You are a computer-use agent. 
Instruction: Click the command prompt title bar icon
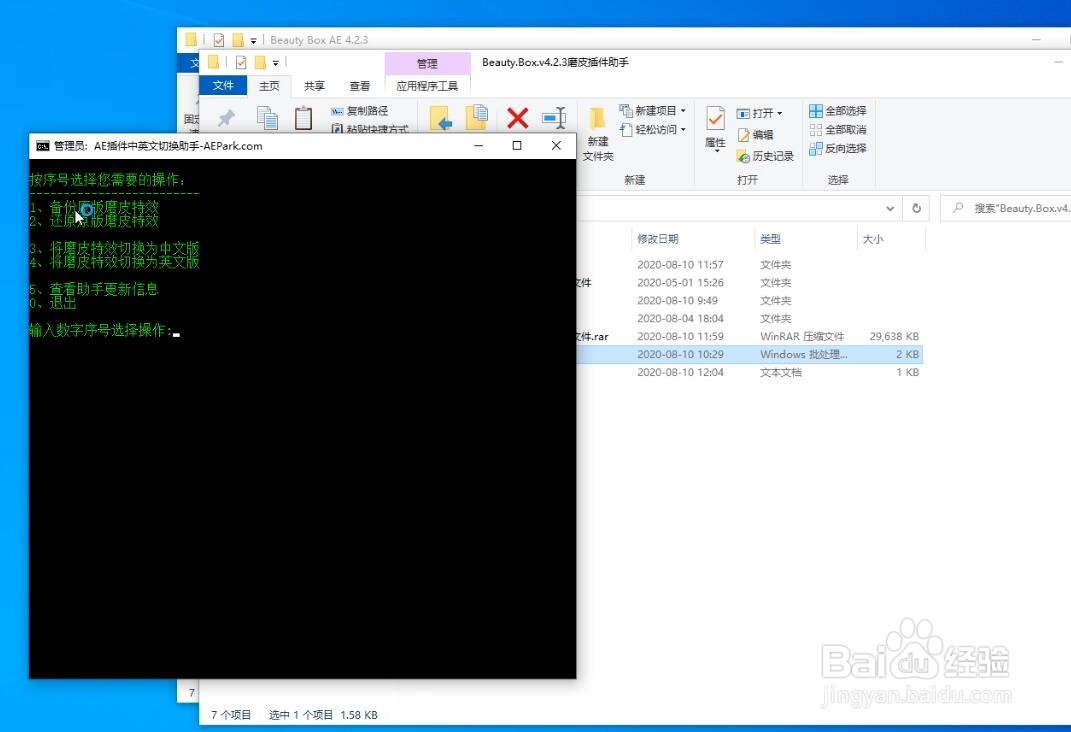[42, 145]
